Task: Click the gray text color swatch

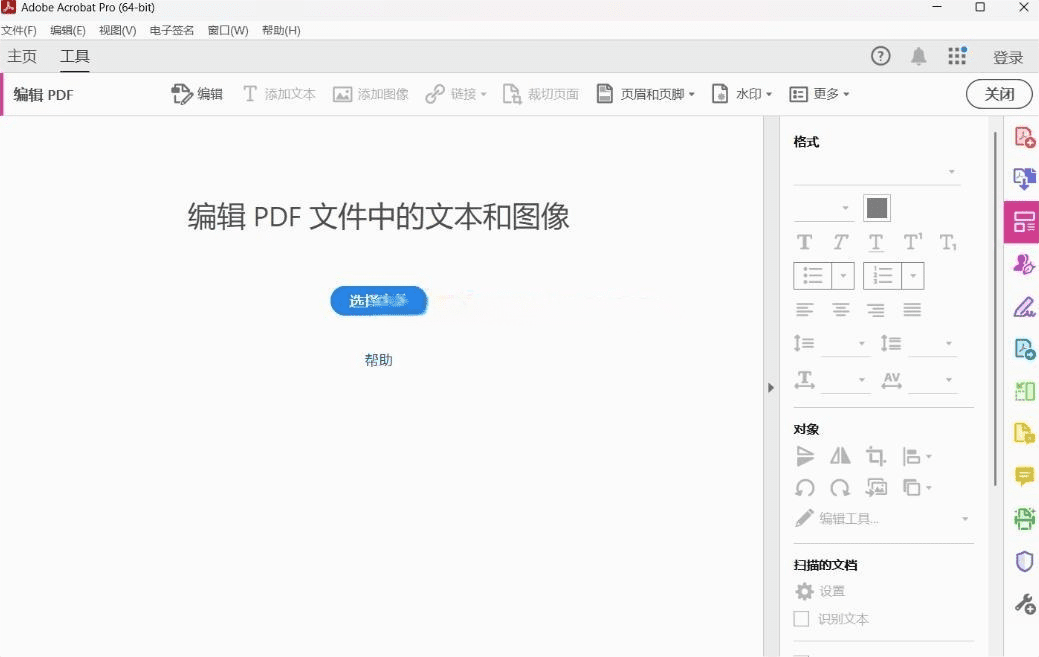Action: click(x=877, y=208)
